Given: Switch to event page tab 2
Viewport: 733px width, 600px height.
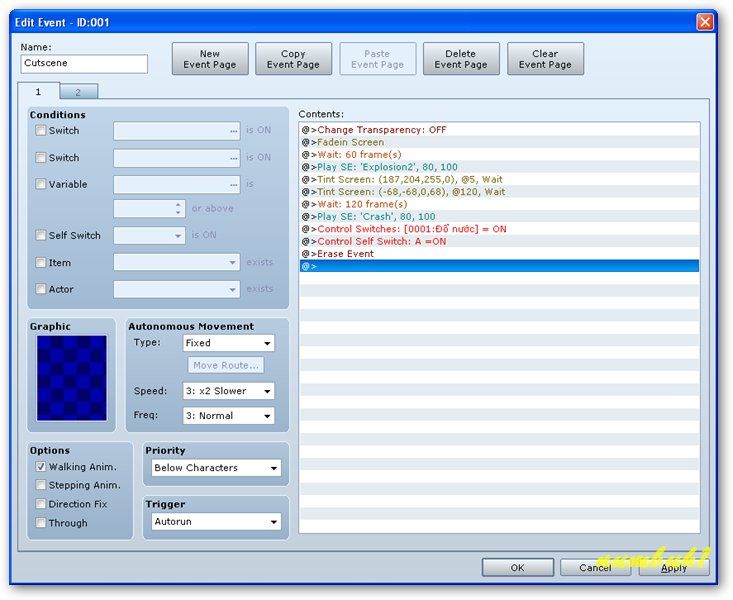Looking at the screenshot, I should tap(79, 92).
